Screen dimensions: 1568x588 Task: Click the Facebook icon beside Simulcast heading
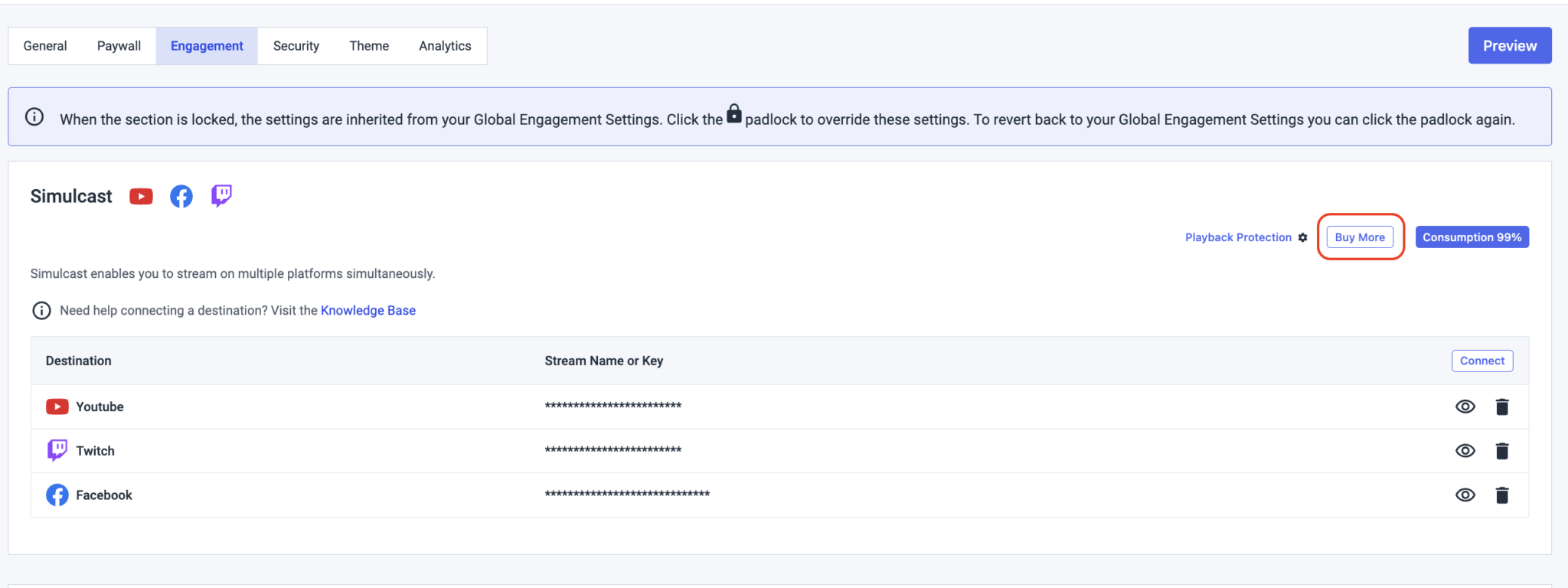point(181,197)
